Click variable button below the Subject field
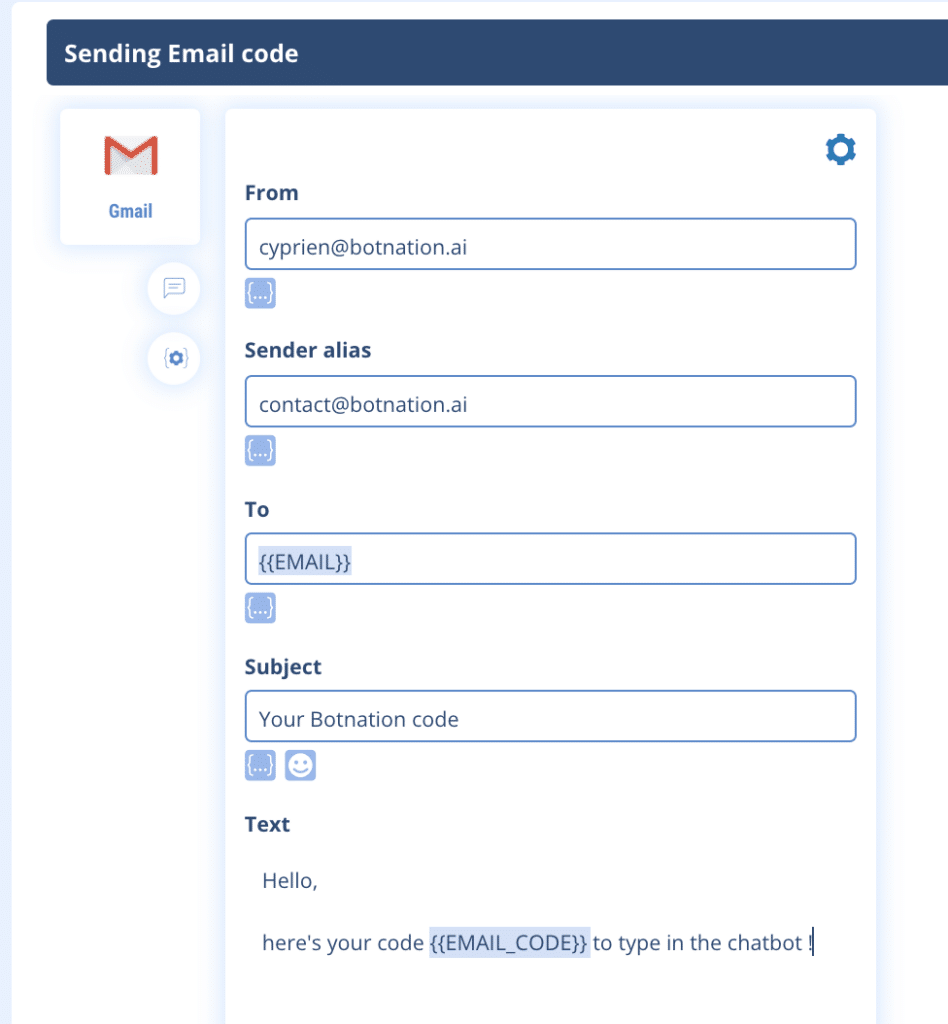This screenshot has width=948, height=1024. [260, 766]
